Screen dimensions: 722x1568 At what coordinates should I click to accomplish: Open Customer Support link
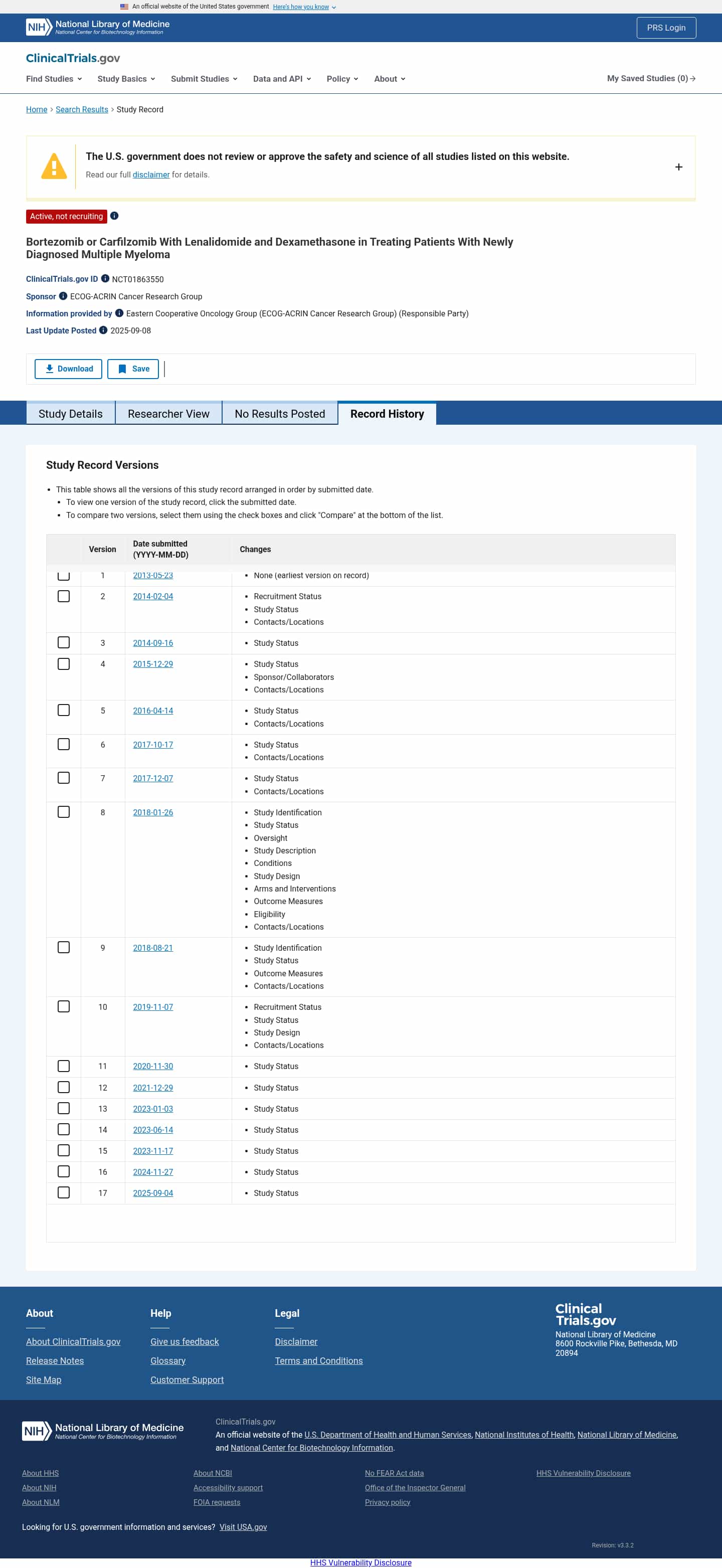187,1380
